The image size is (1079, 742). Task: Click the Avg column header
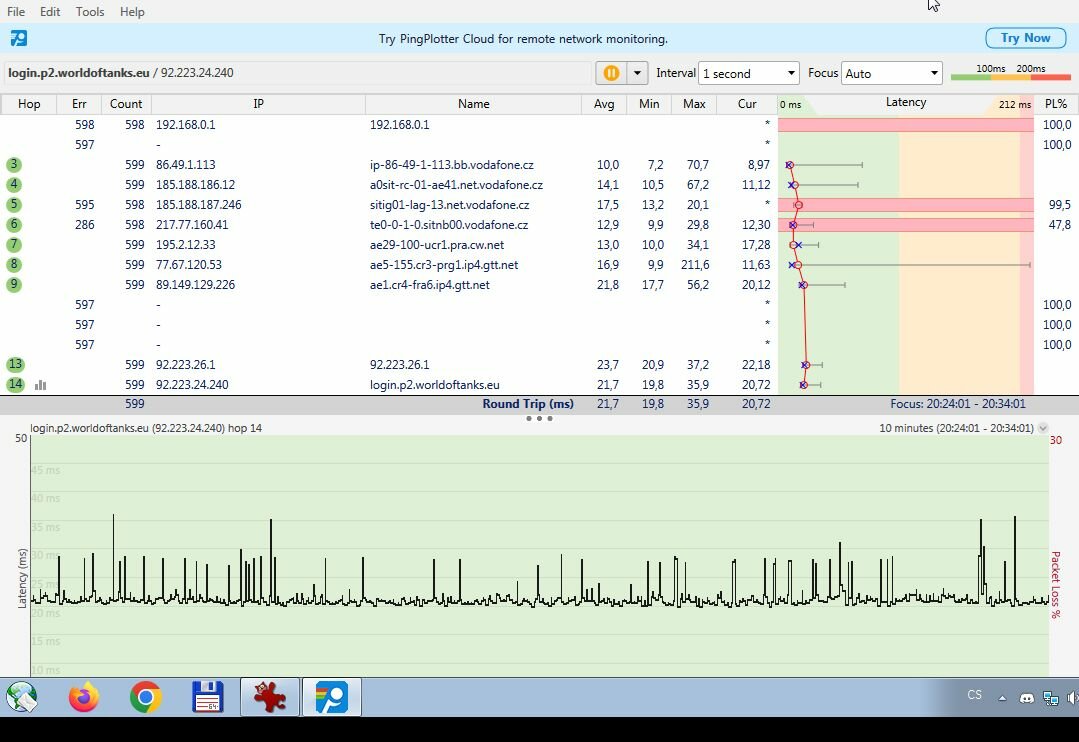[x=604, y=104]
